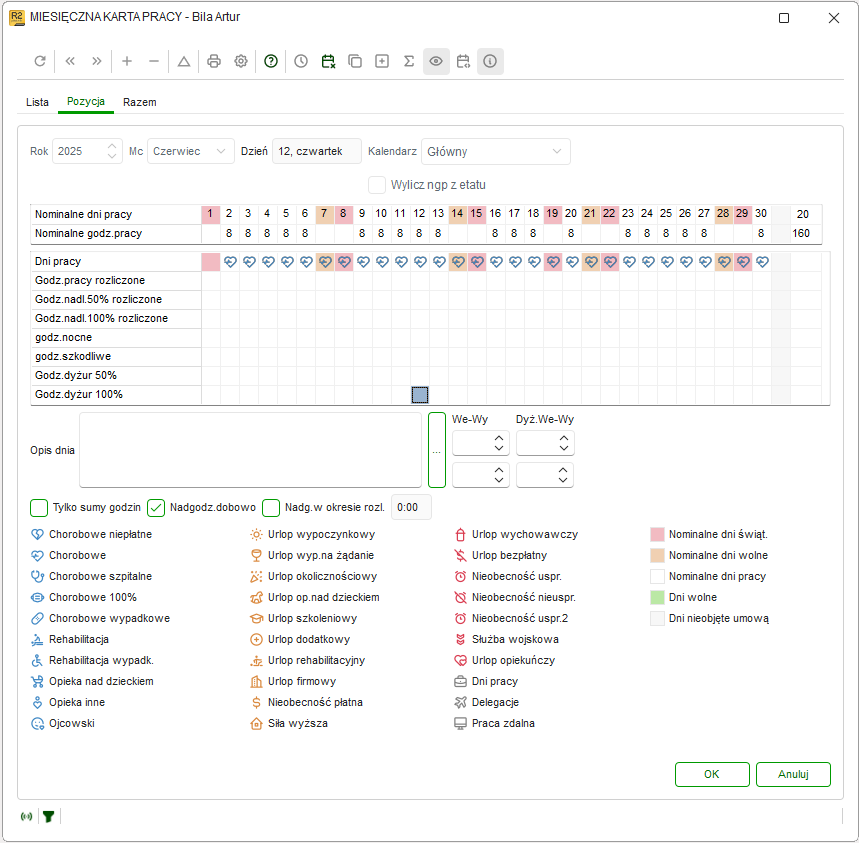The height and width of the screenshot is (843, 859).
Task: Switch to the Lista tab
Action: (x=37, y=102)
